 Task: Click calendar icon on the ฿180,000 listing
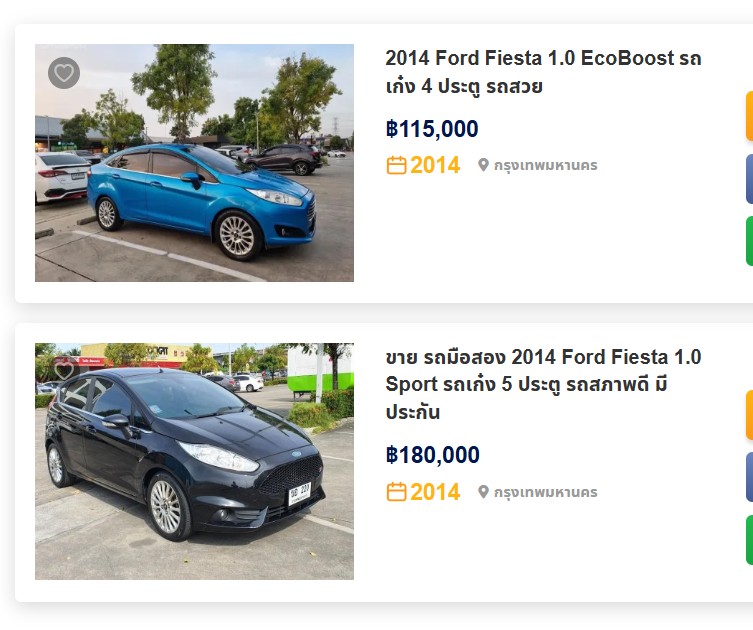(396, 492)
